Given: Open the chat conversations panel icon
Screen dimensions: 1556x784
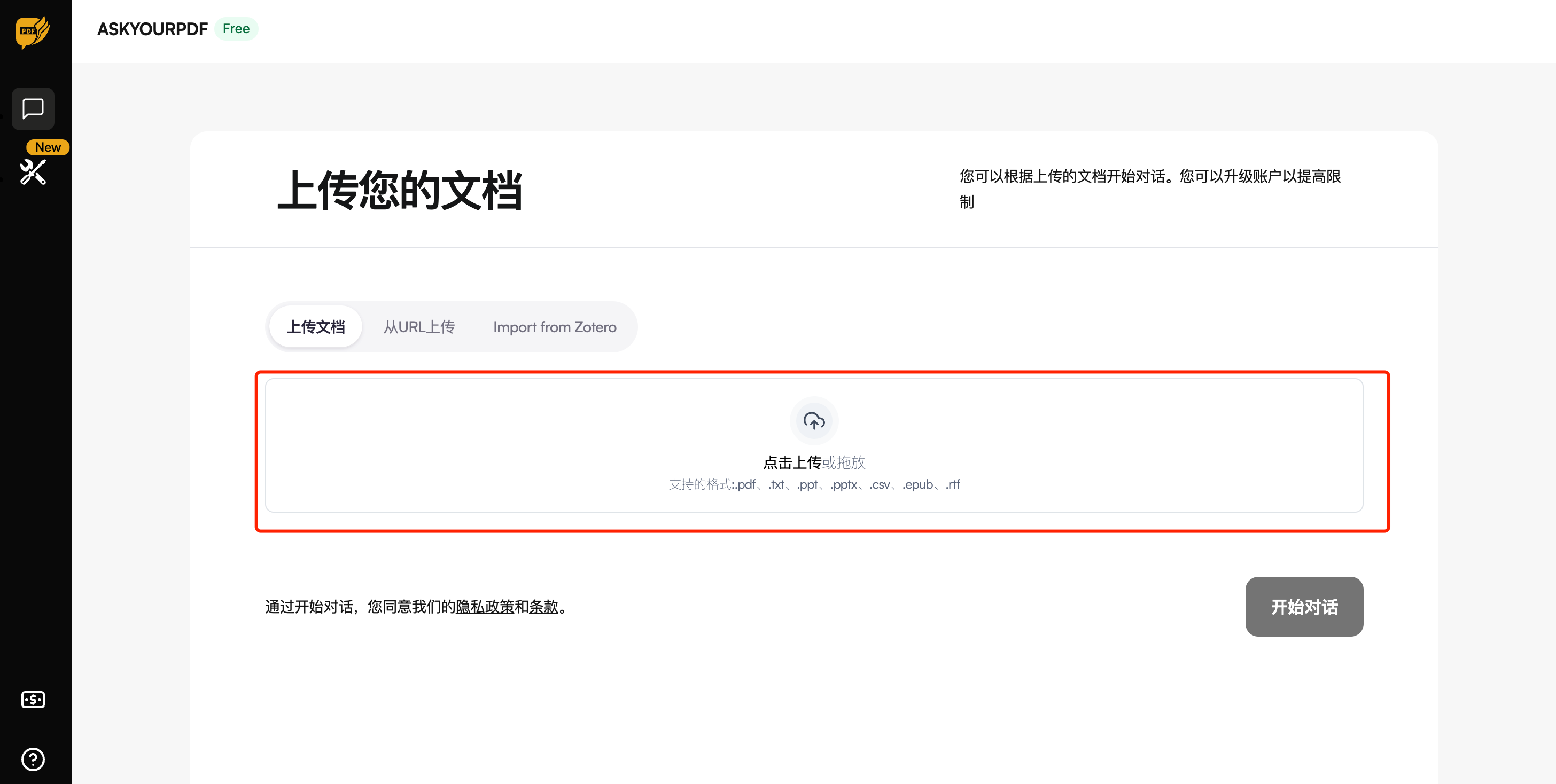Looking at the screenshot, I should [33, 108].
